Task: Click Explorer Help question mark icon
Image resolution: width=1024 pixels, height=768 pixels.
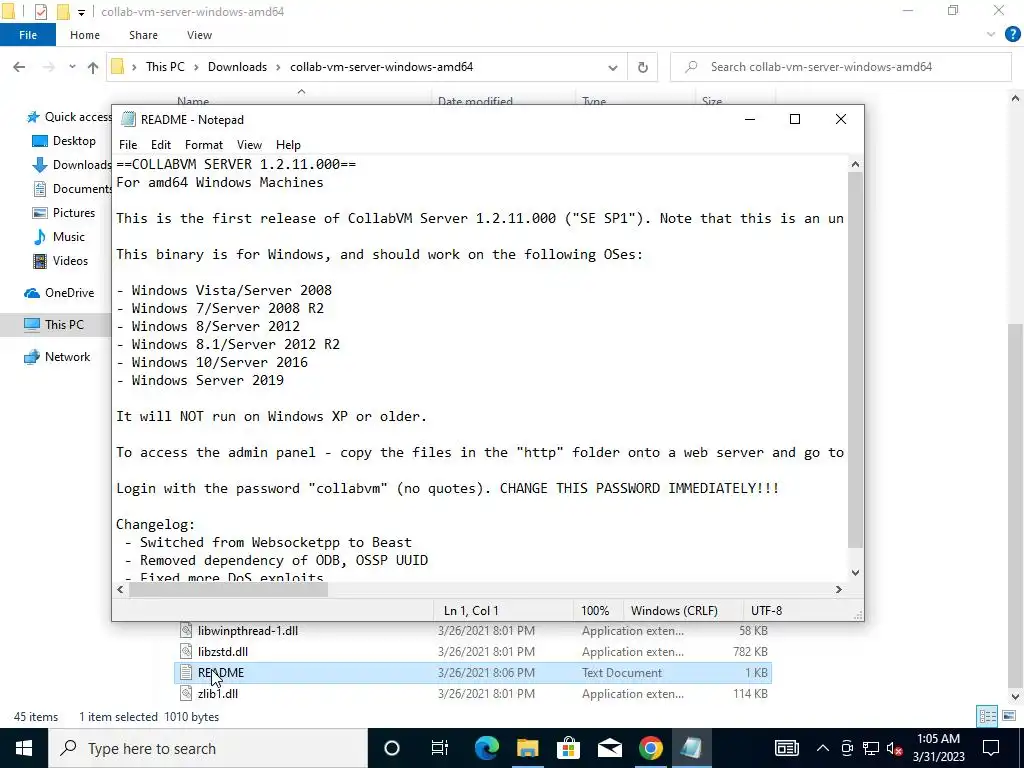Action: [1012, 35]
